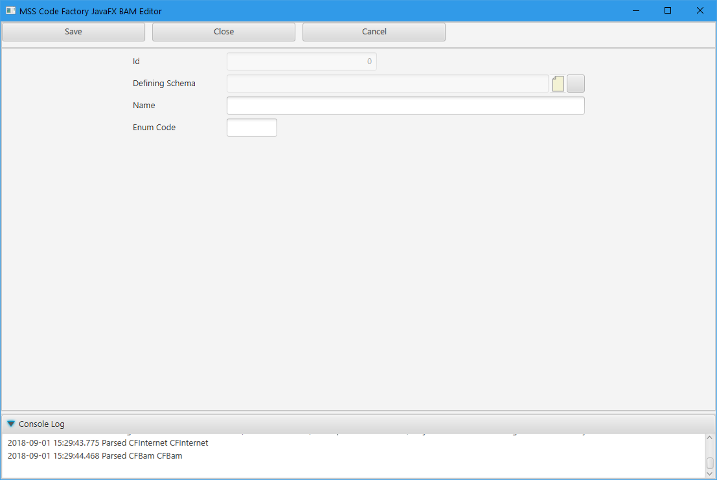Click the console log scrollbar thumb

click(x=710, y=463)
